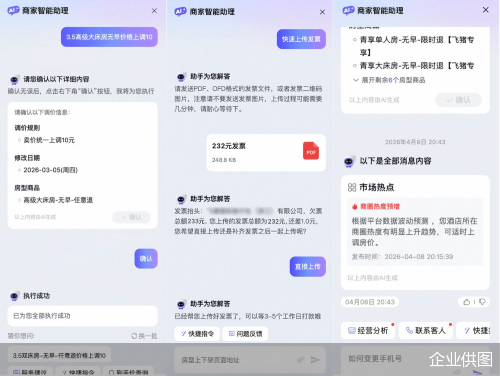The height and width of the screenshot is (376, 500).
Task: Click the send arrow in middle input
Action: [x=315, y=360]
